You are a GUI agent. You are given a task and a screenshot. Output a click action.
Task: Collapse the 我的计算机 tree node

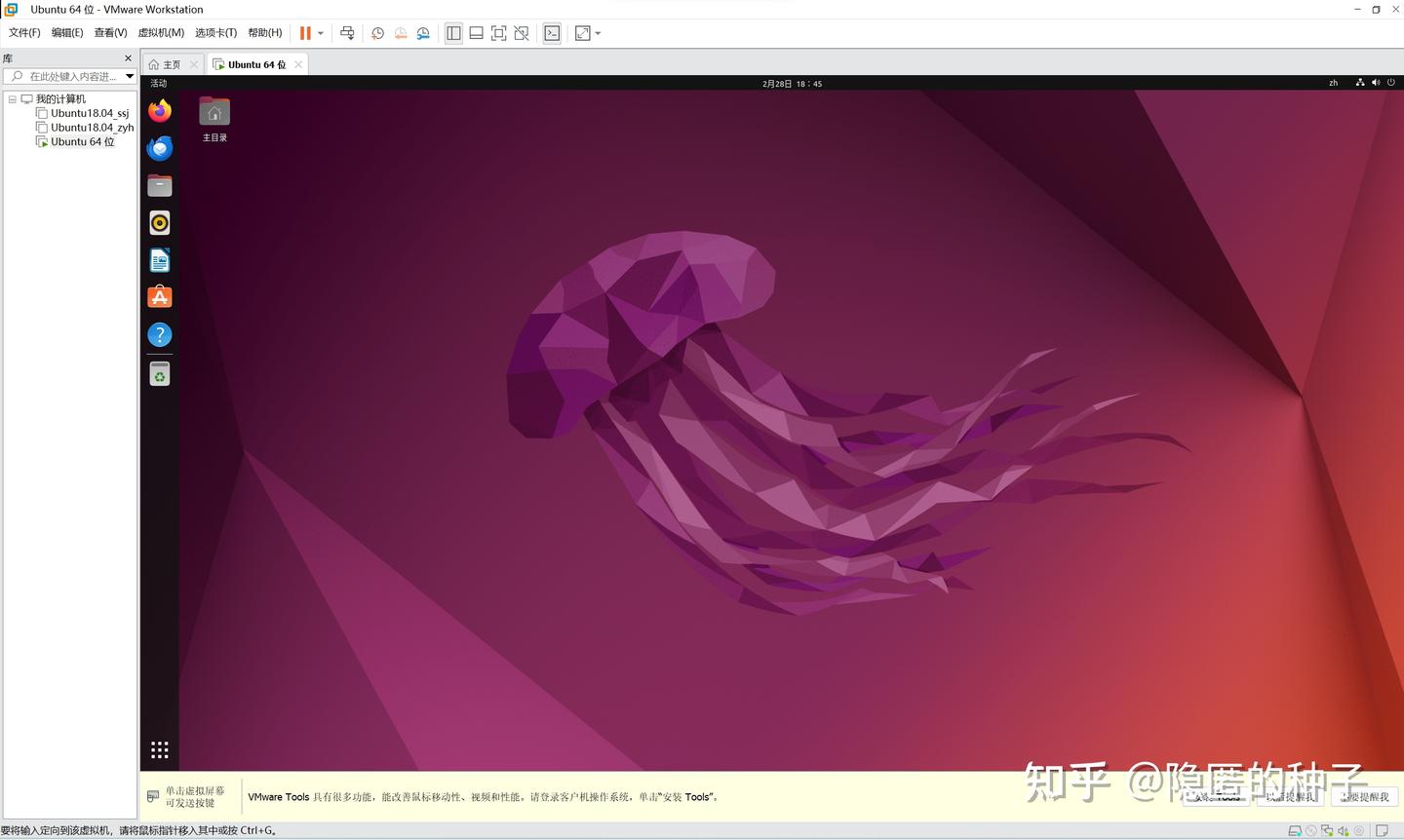click(13, 98)
